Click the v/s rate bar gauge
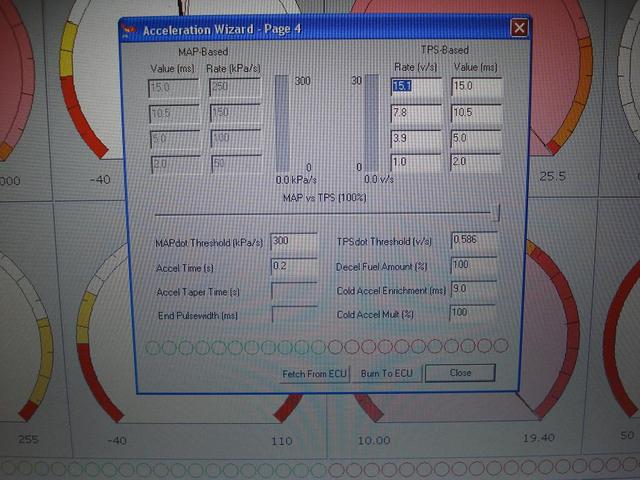 pos(371,122)
